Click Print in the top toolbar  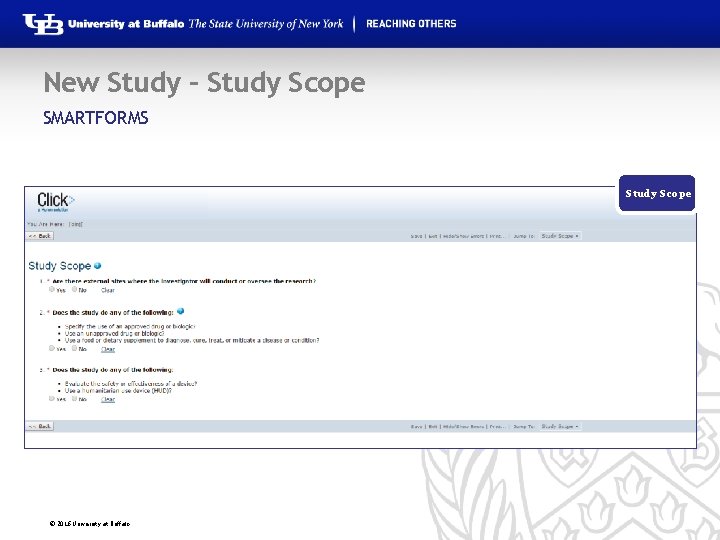[x=497, y=236]
